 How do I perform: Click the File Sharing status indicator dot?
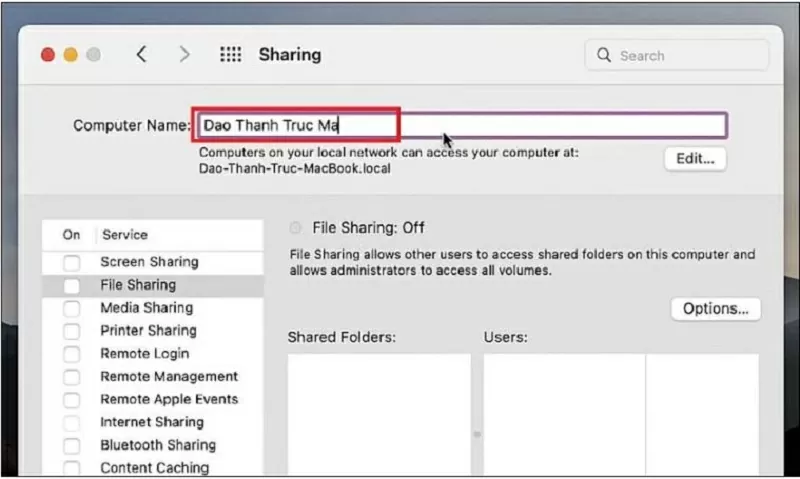(295, 228)
